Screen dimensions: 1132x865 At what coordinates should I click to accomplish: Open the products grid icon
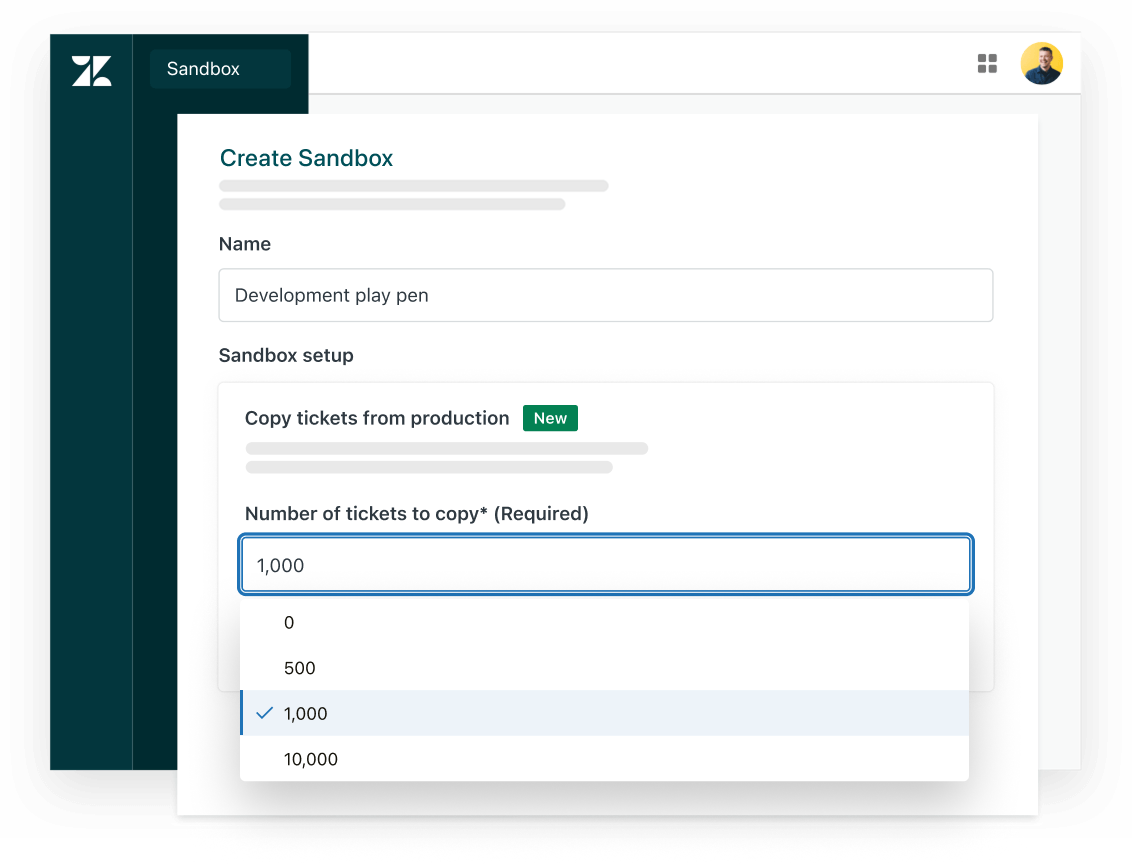coord(987,64)
